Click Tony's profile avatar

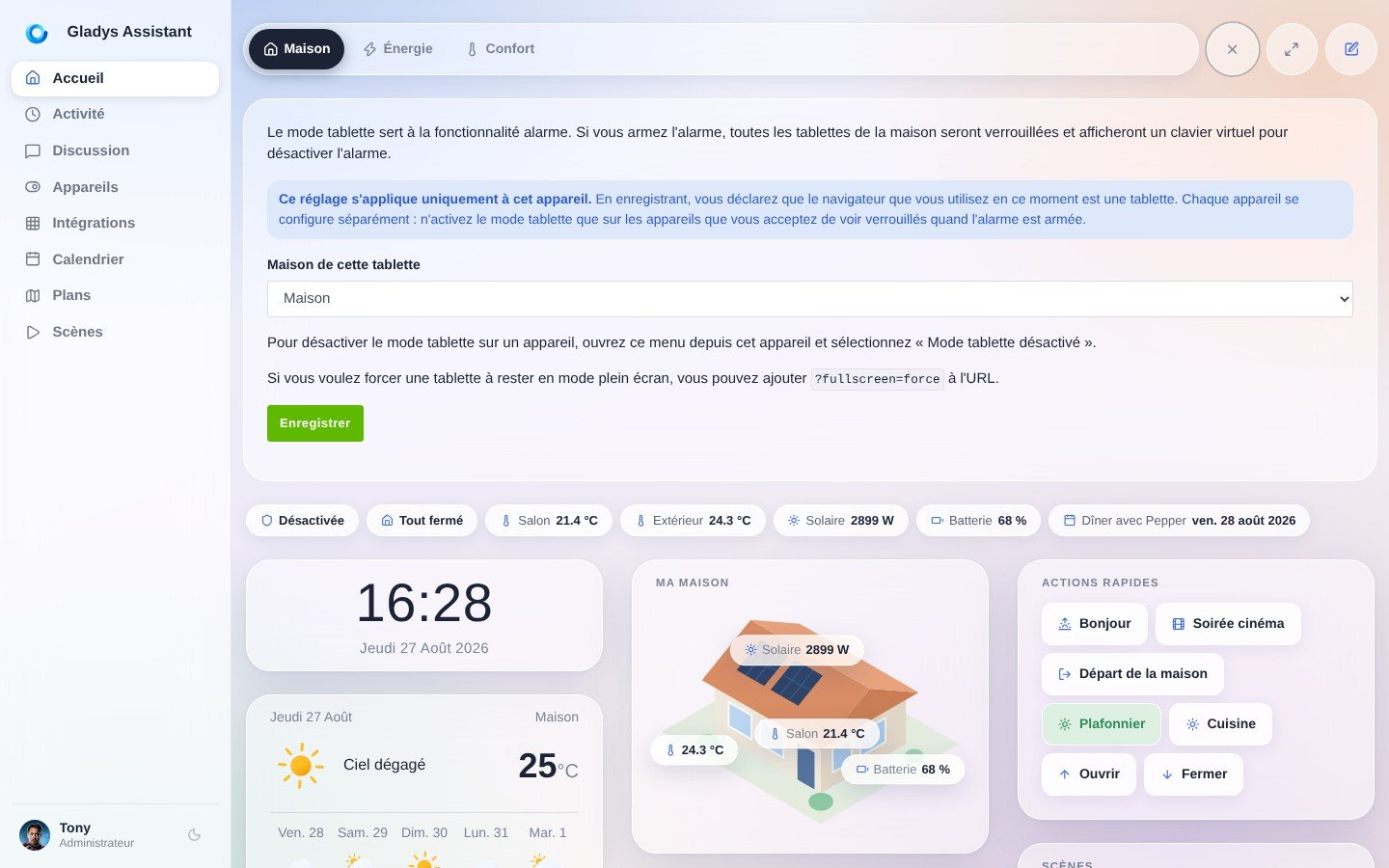35,835
